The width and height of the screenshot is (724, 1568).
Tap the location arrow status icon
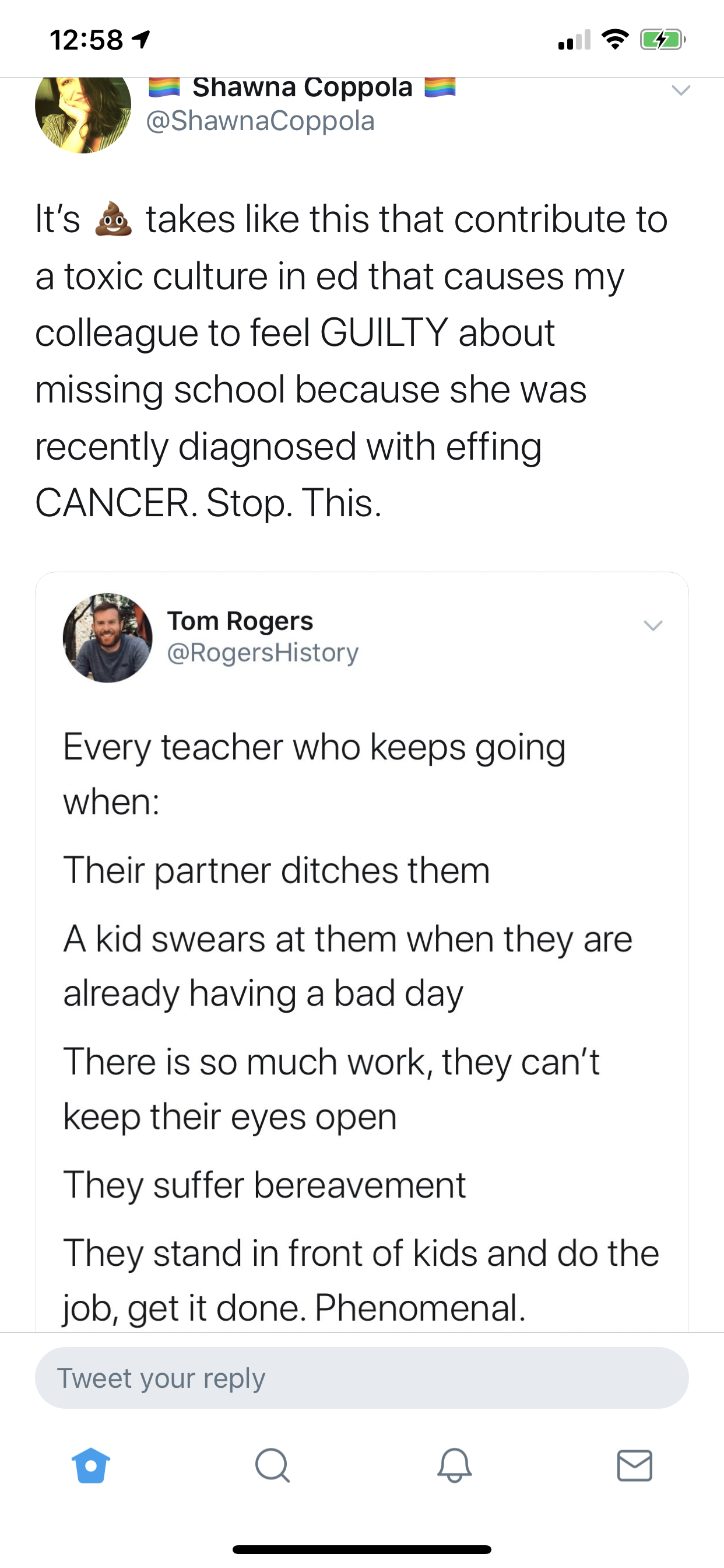click(x=141, y=40)
